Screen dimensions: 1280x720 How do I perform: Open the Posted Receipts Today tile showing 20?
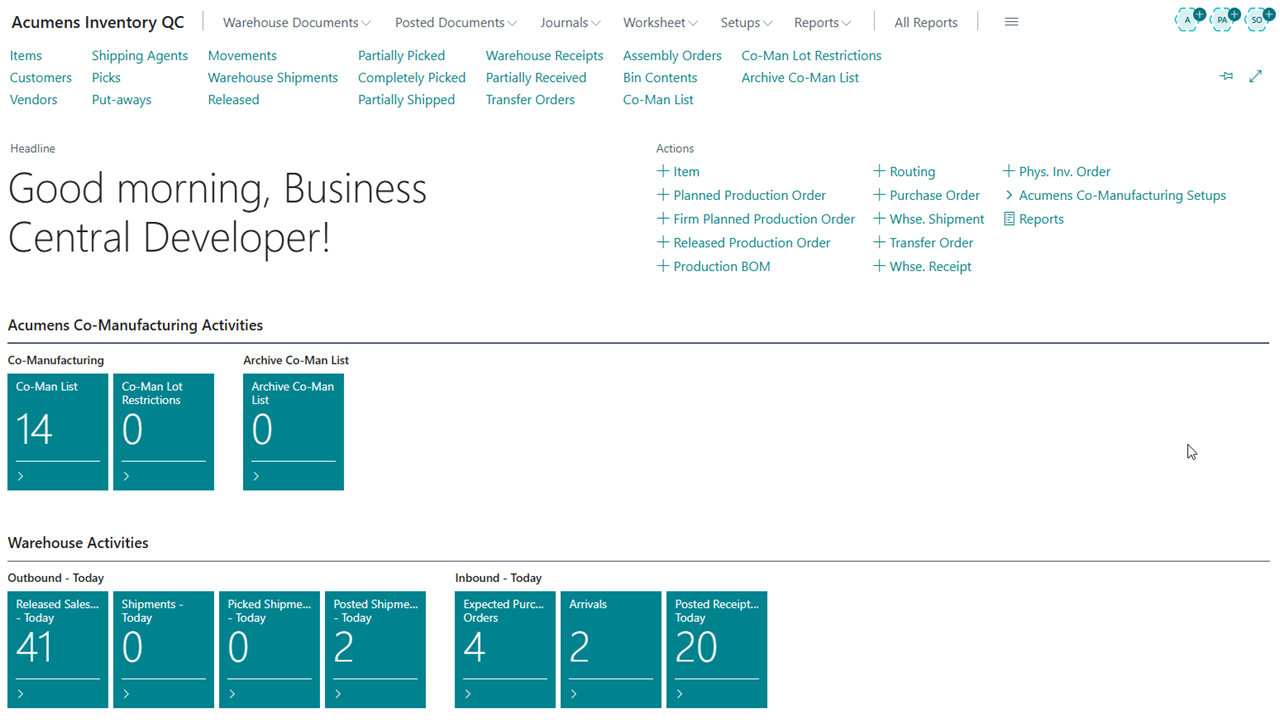[x=716, y=648]
